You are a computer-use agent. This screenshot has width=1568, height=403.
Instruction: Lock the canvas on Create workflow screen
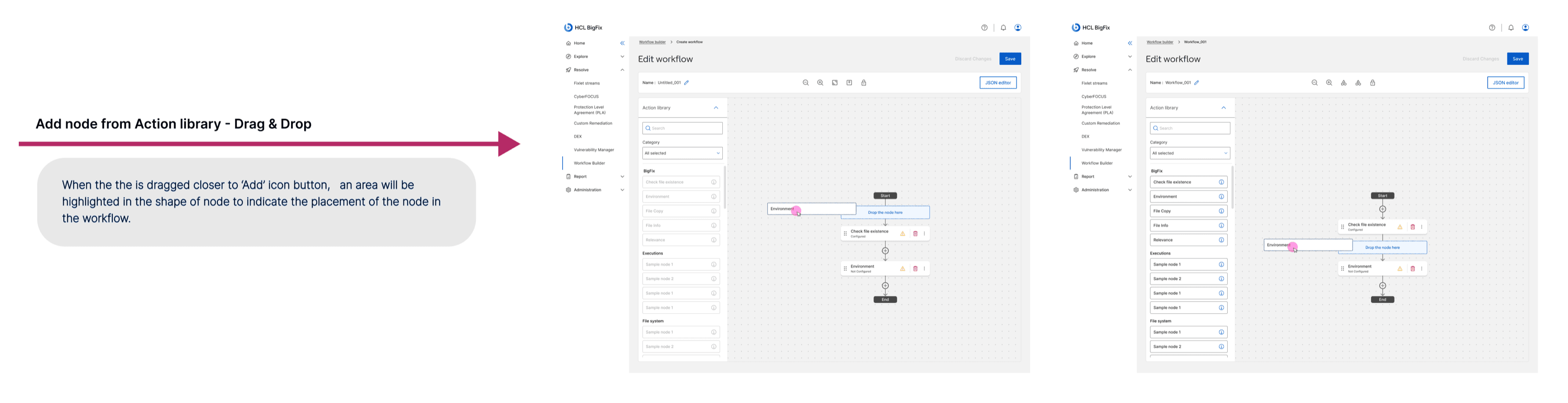[864, 82]
